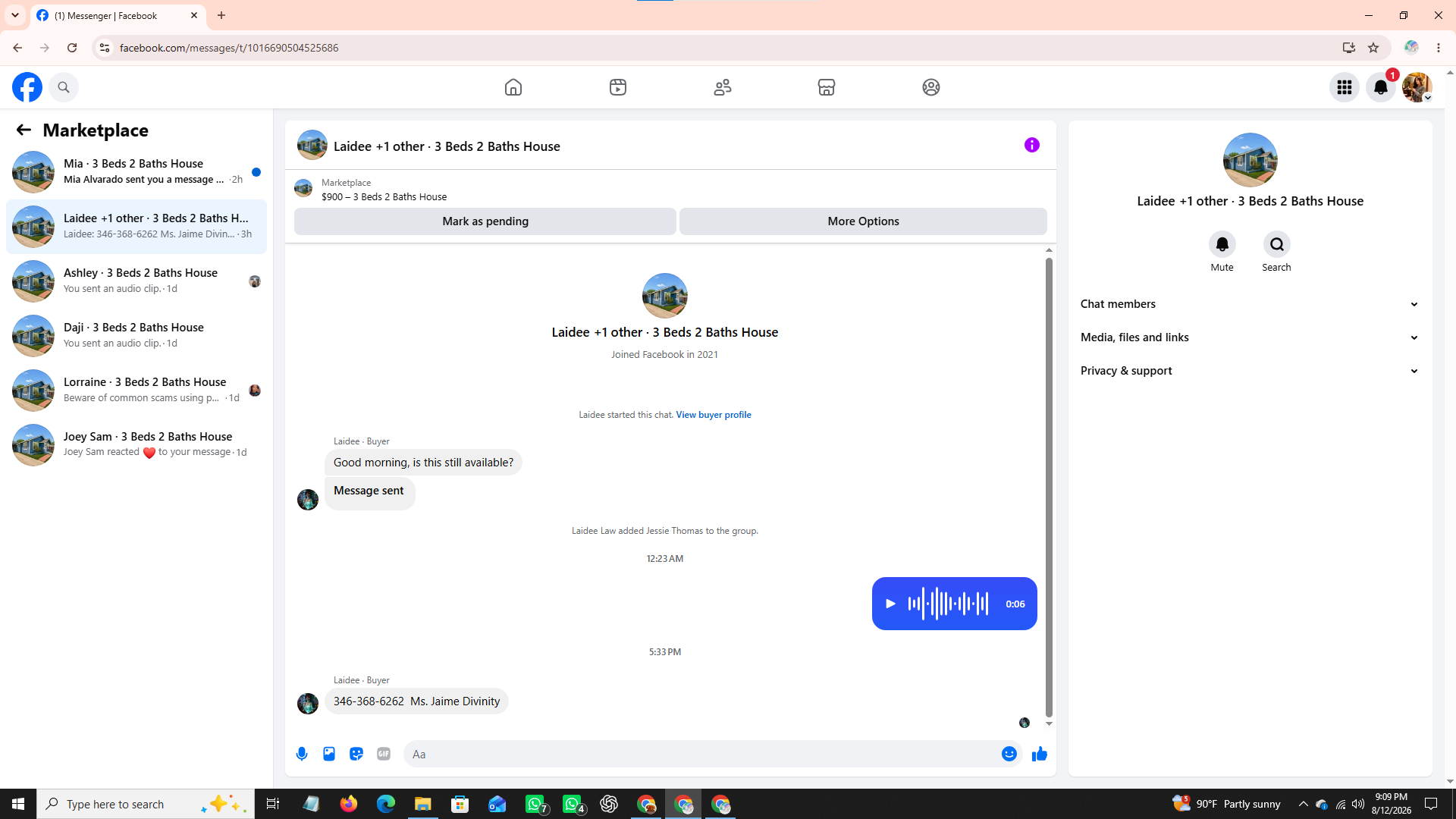Image resolution: width=1456 pixels, height=819 pixels.
Task: Open Microsoft Store from taskbar
Action: click(460, 804)
